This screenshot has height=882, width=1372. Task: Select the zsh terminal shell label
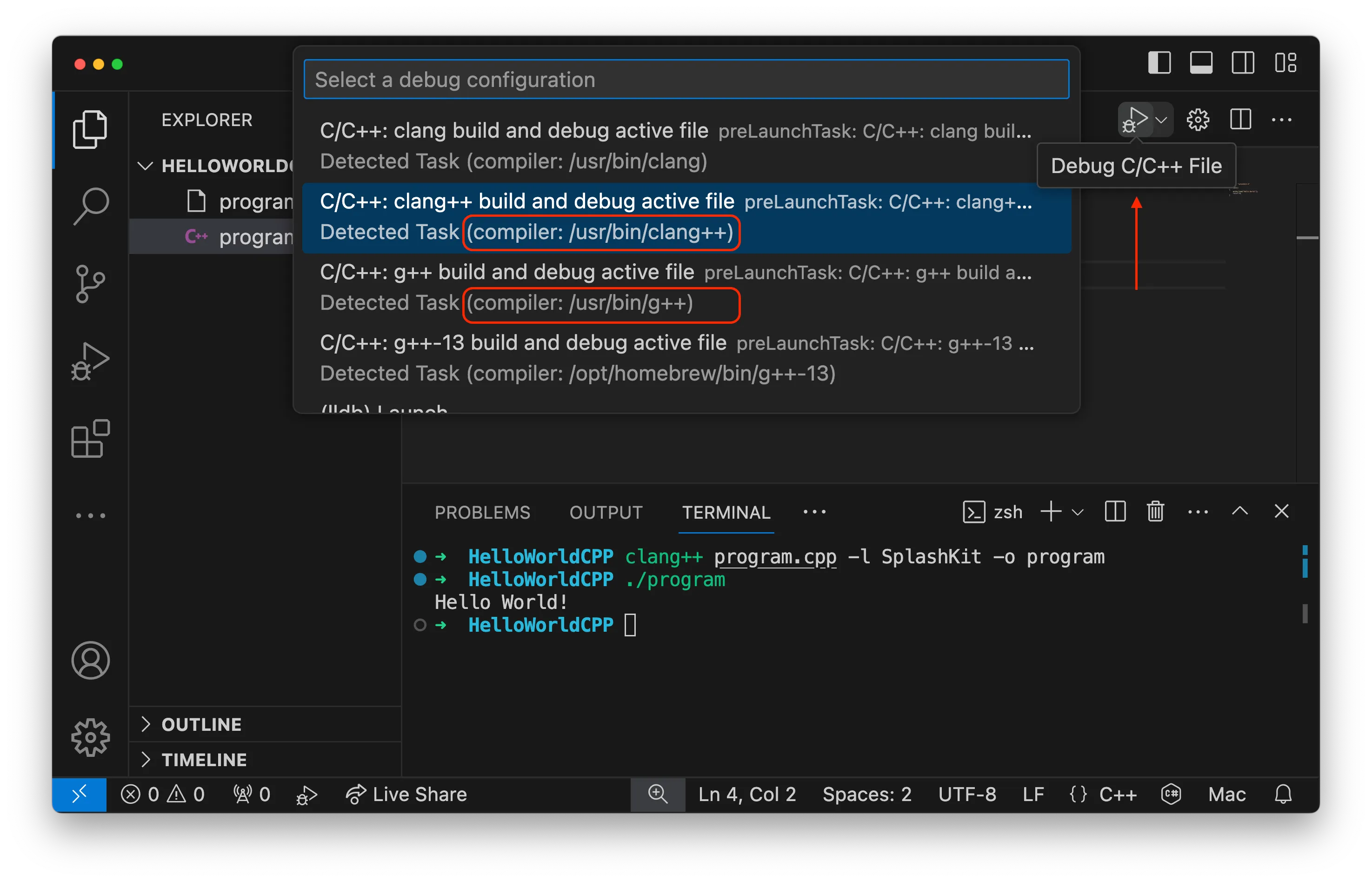point(992,512)
